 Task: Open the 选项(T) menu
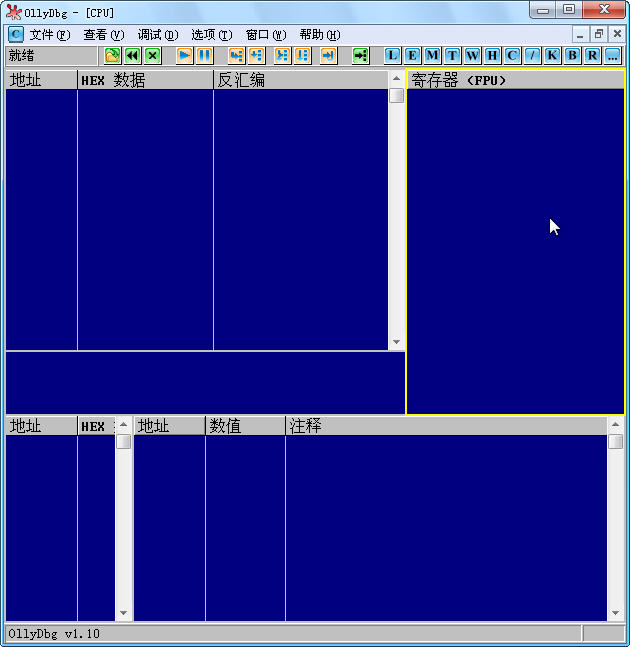(x=212, y=35)
